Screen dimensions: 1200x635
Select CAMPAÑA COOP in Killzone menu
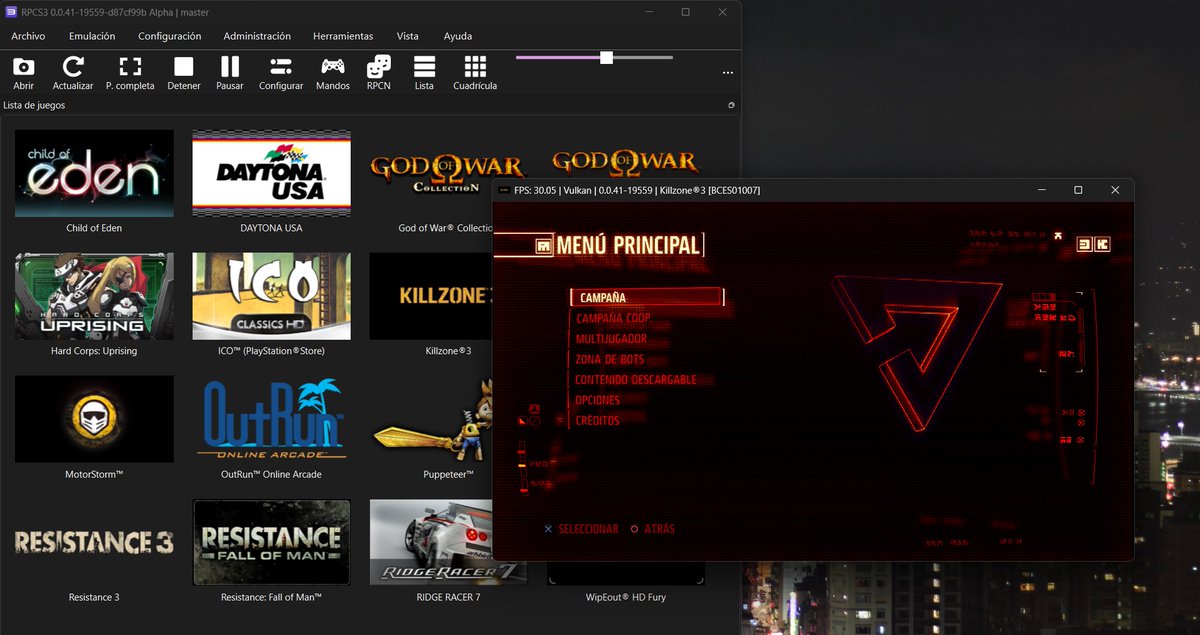[x=613, y=318]
